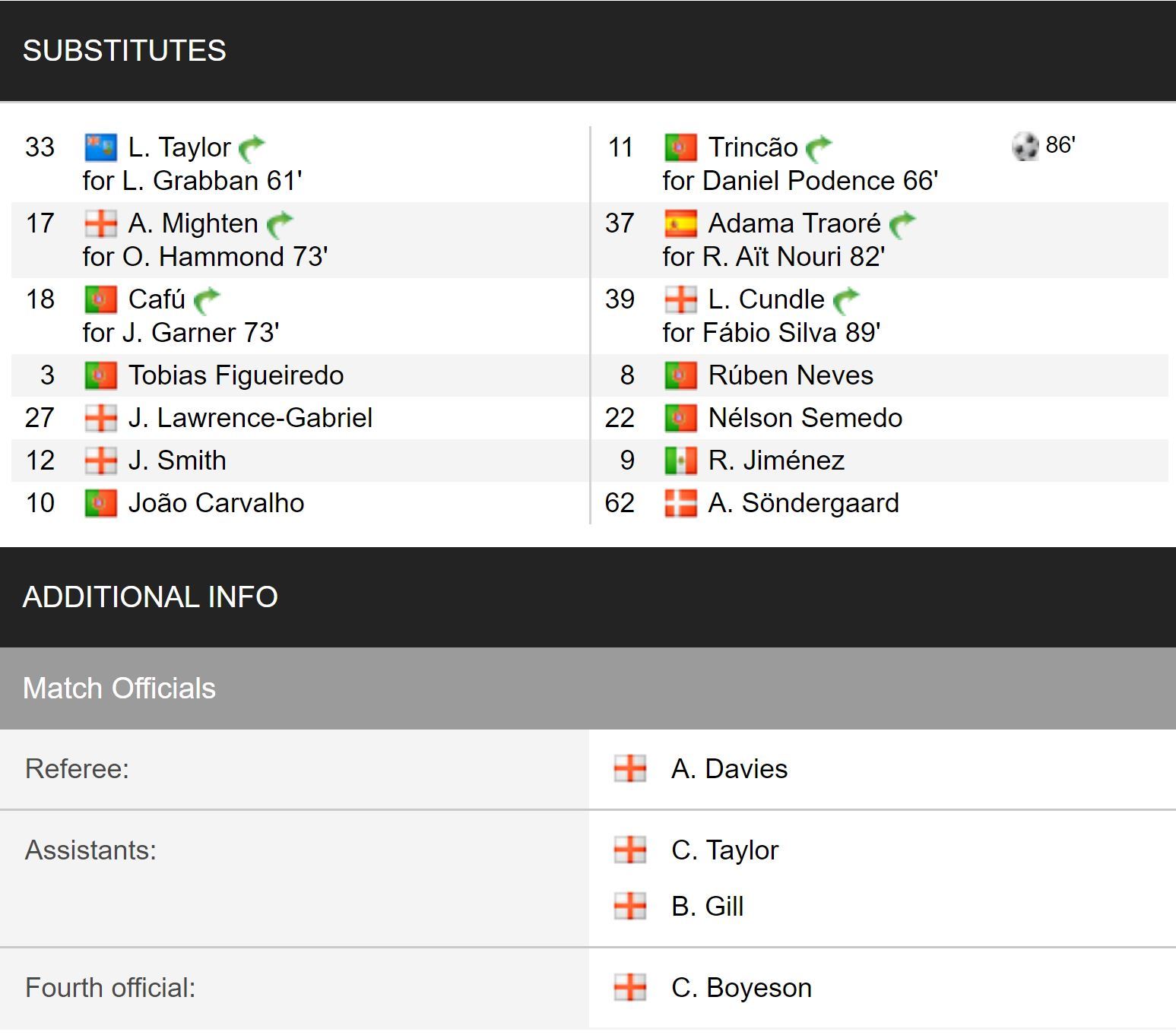Click the England flag beside referee A. Davies
The image size is (1176, 1035).
[630, 768]
